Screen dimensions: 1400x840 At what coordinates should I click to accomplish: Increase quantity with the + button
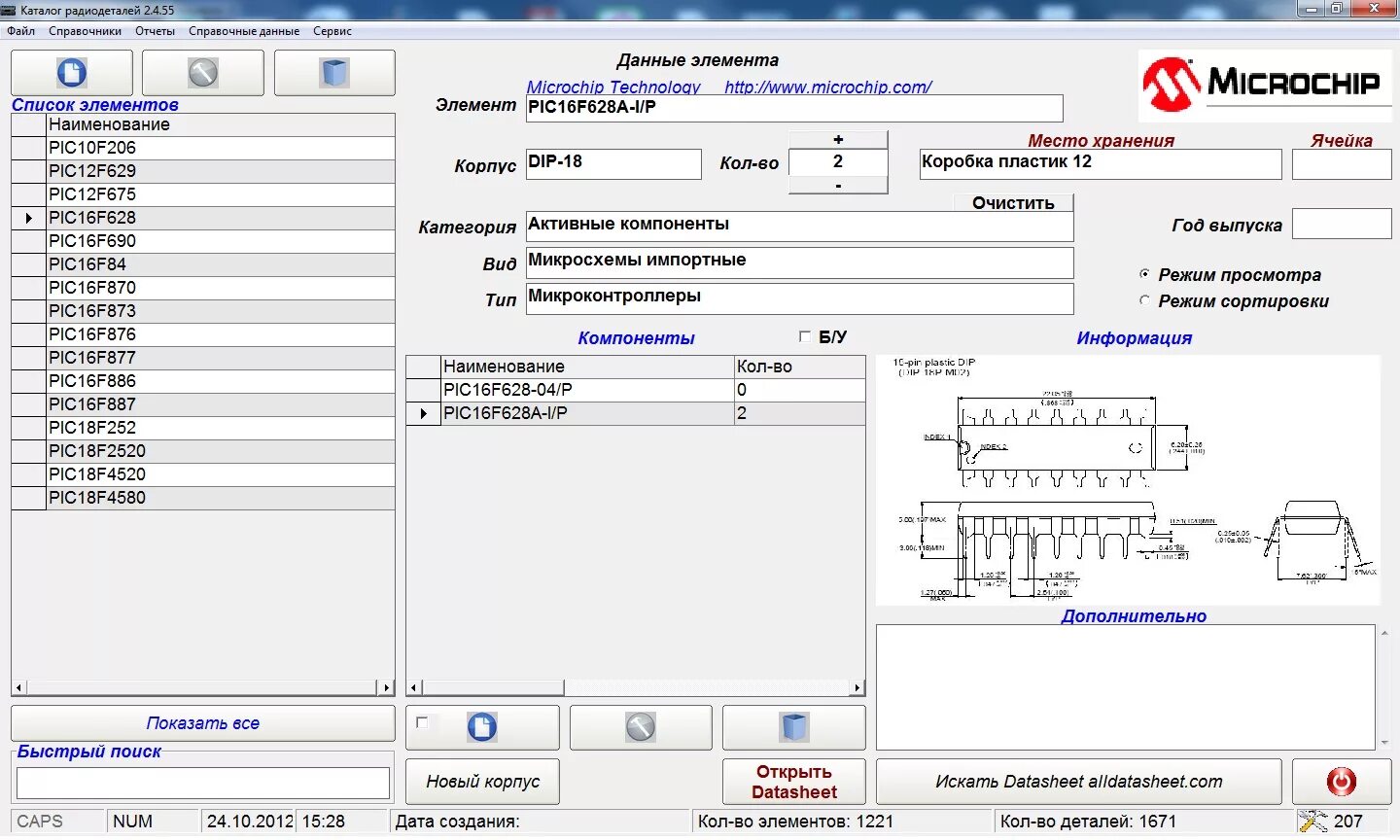(838, 139)
